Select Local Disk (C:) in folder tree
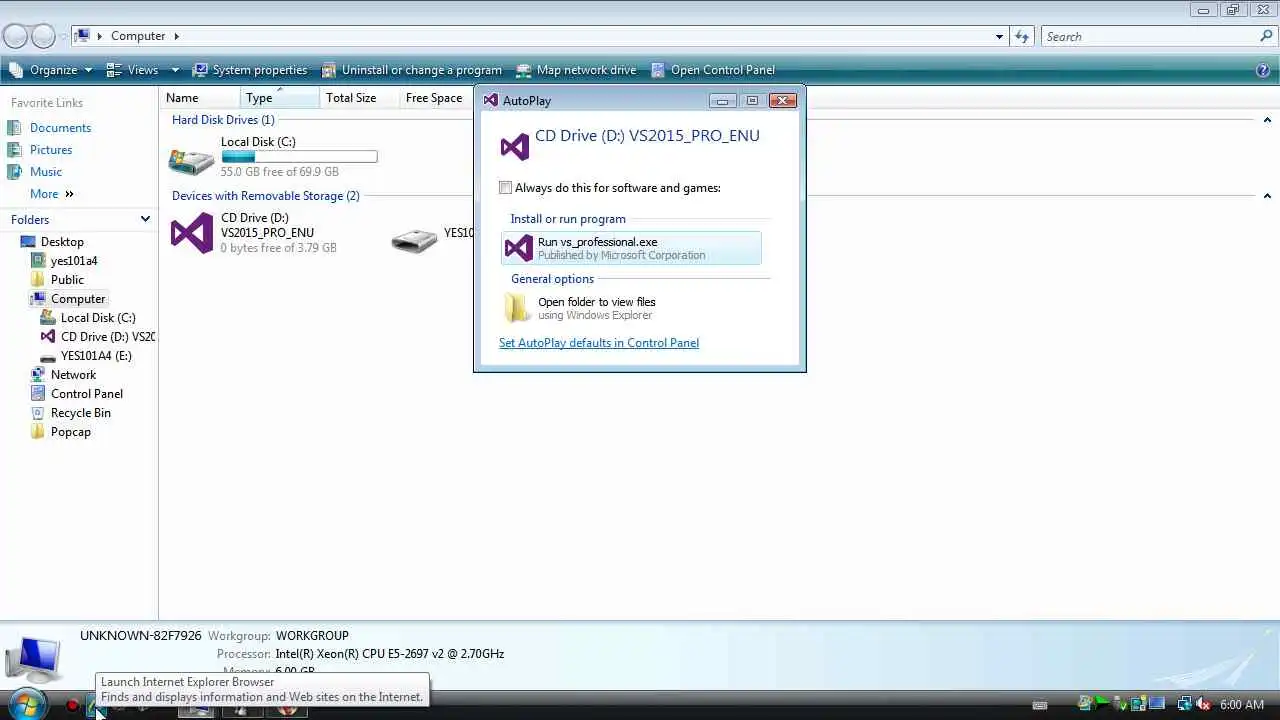1280x720 pixels. [98, 318]
